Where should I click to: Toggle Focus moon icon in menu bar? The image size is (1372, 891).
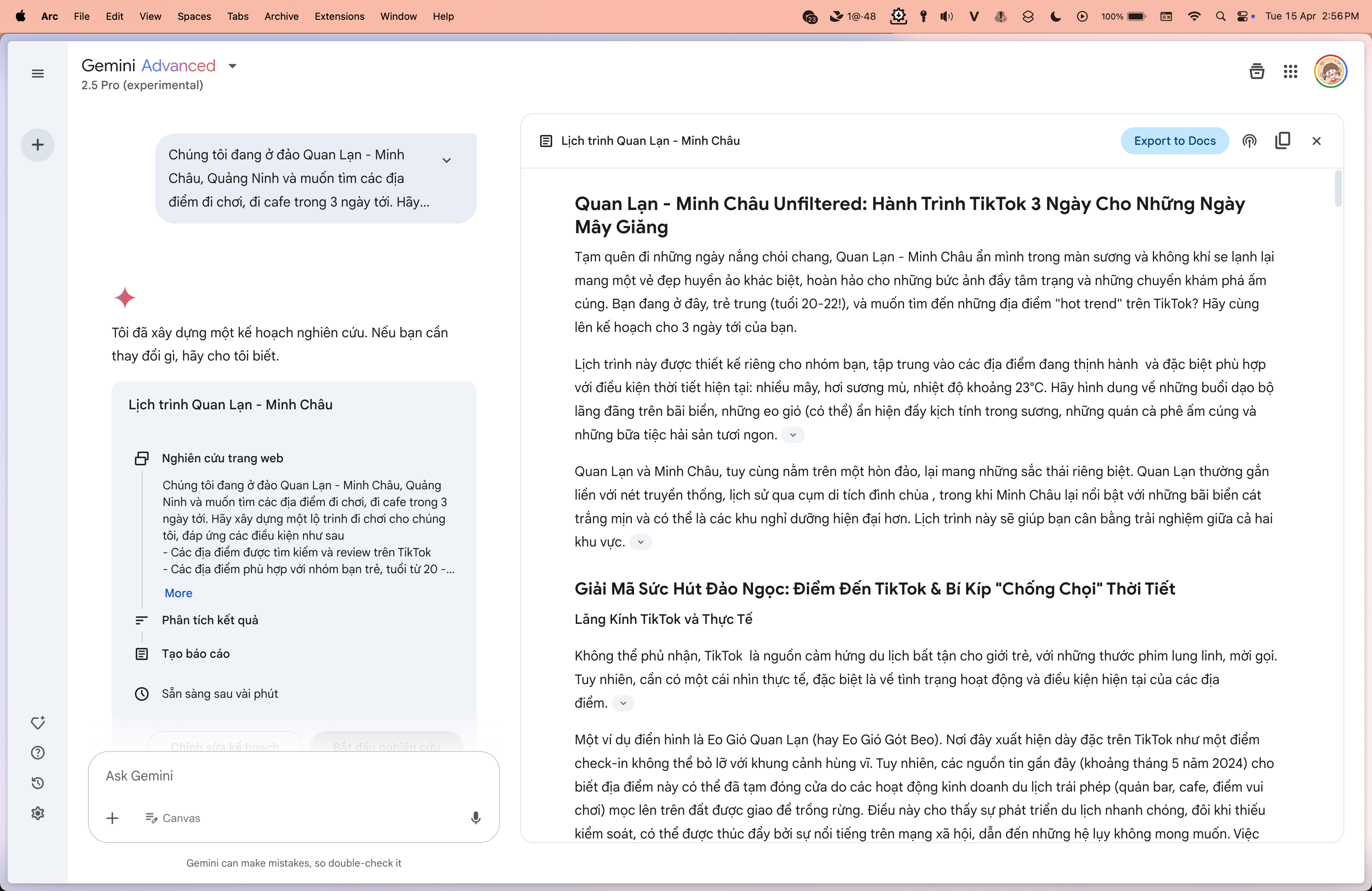1055,16
